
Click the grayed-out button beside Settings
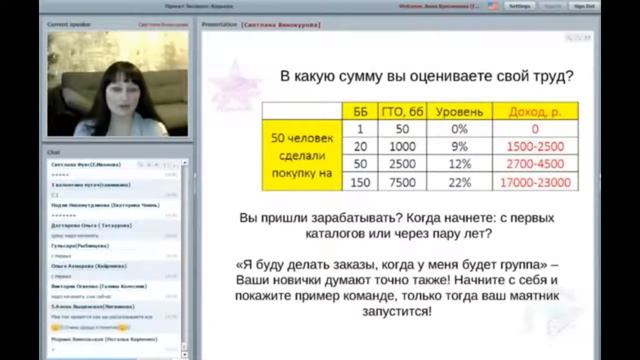tap(552, 6)
